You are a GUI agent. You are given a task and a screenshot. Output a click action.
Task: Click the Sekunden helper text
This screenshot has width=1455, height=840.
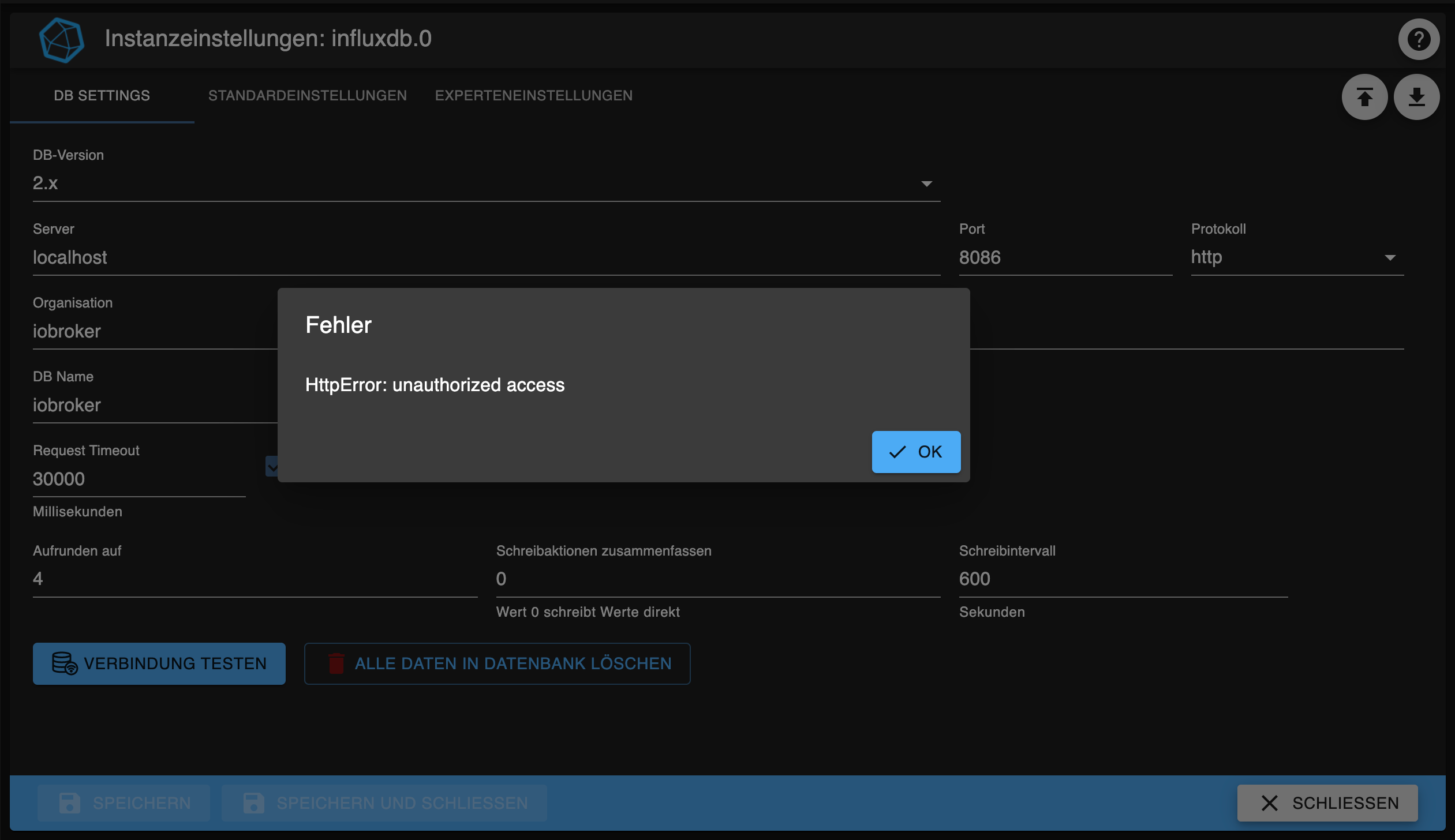coord(992,612)
